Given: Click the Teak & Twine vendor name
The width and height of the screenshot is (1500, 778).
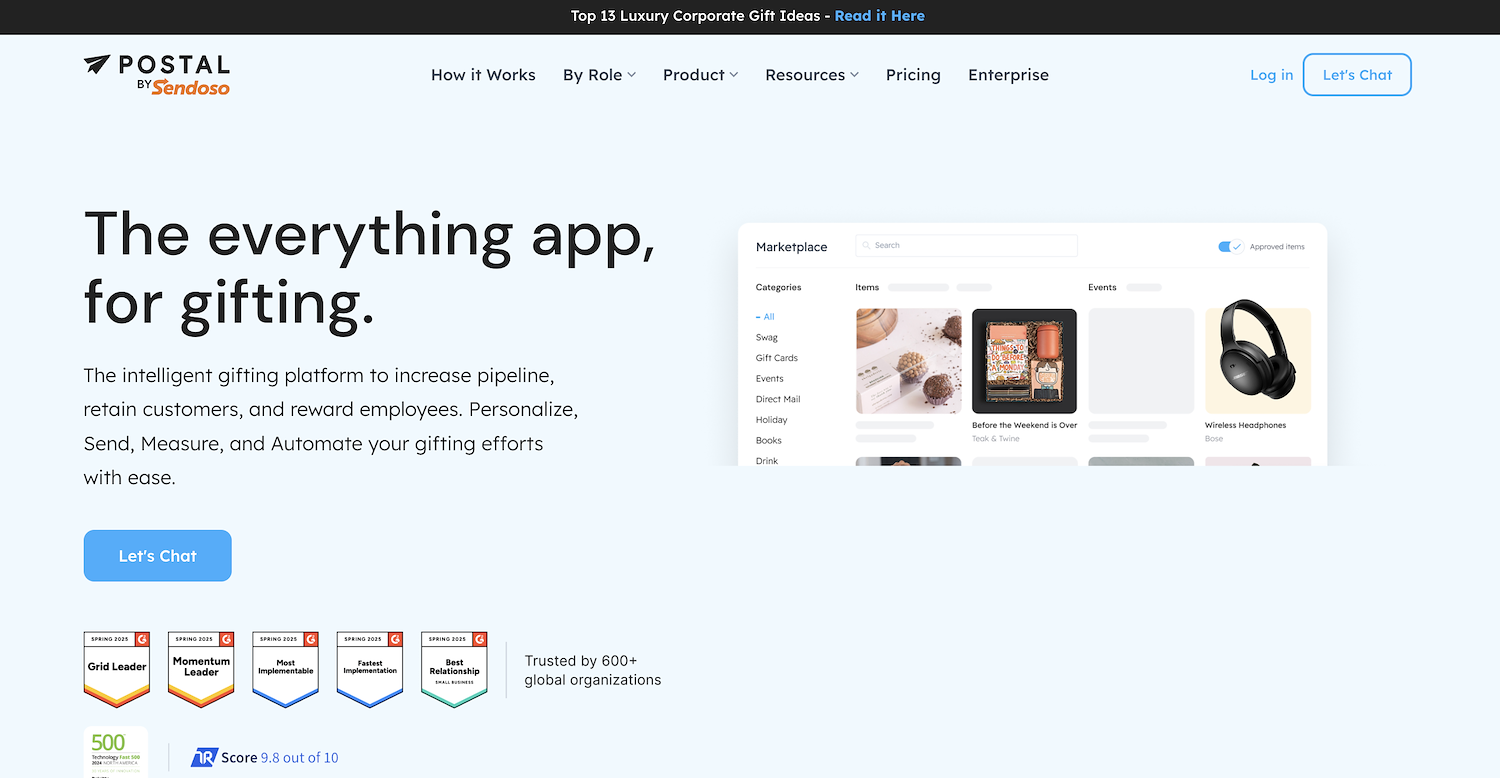Looking at the screenshot, I should (996, 439).
